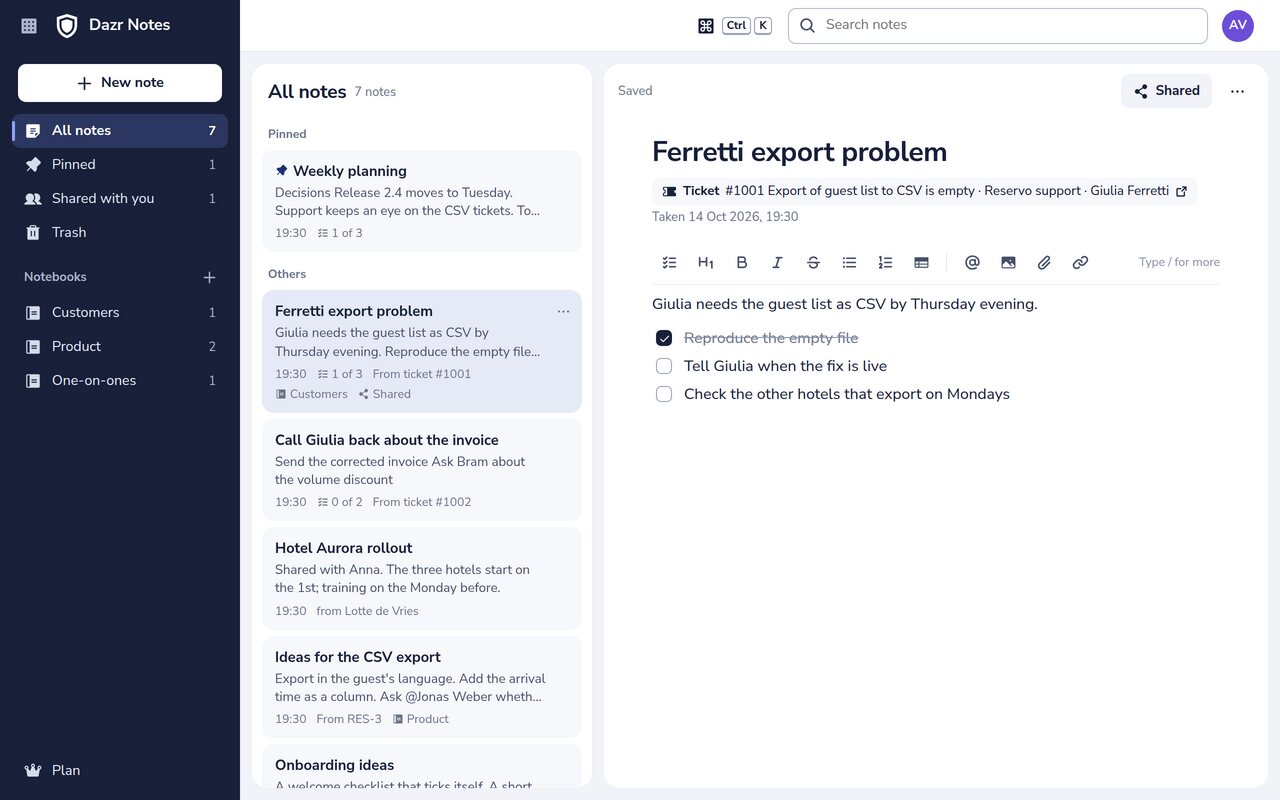Open the Customers notebook
Image resolution: width=1280 pixels, height=800 pixels.
click(x=120, y=312)
